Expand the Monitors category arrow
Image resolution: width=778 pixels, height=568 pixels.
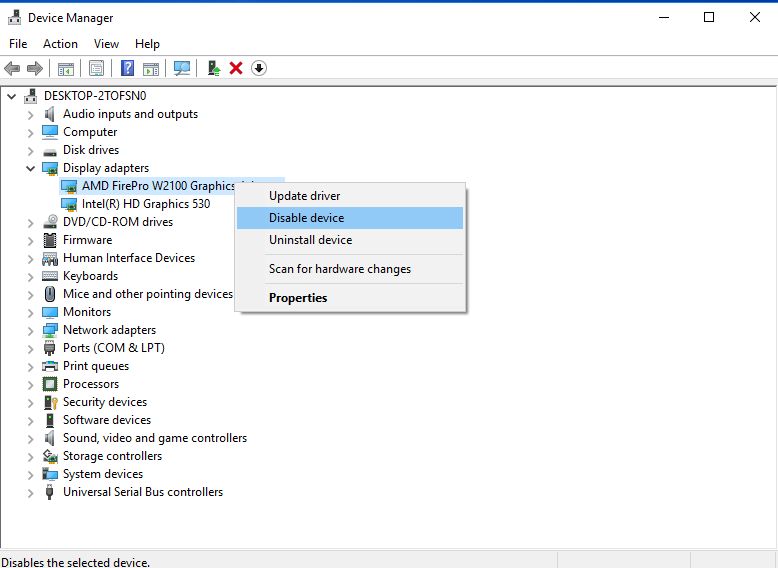click(31, 313)
